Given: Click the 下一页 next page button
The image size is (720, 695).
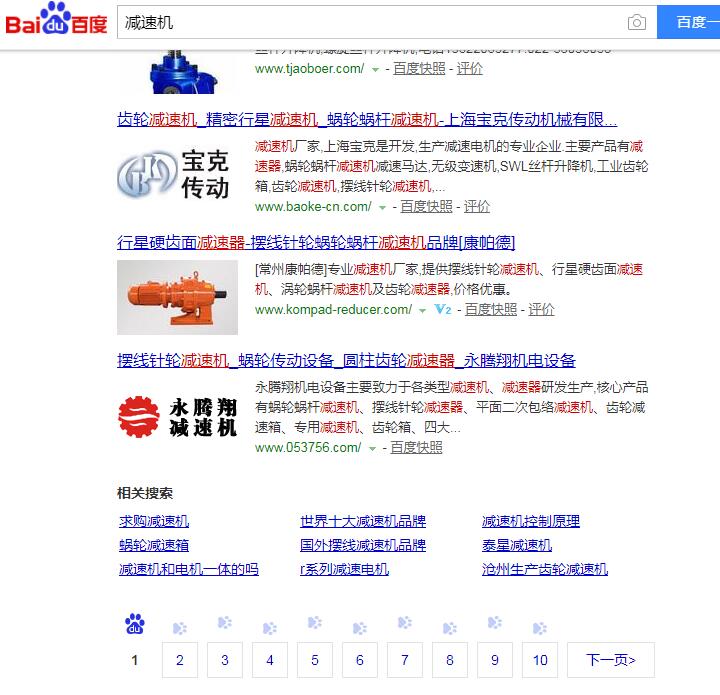Looking at the screenshot, I should pos(610,660).
